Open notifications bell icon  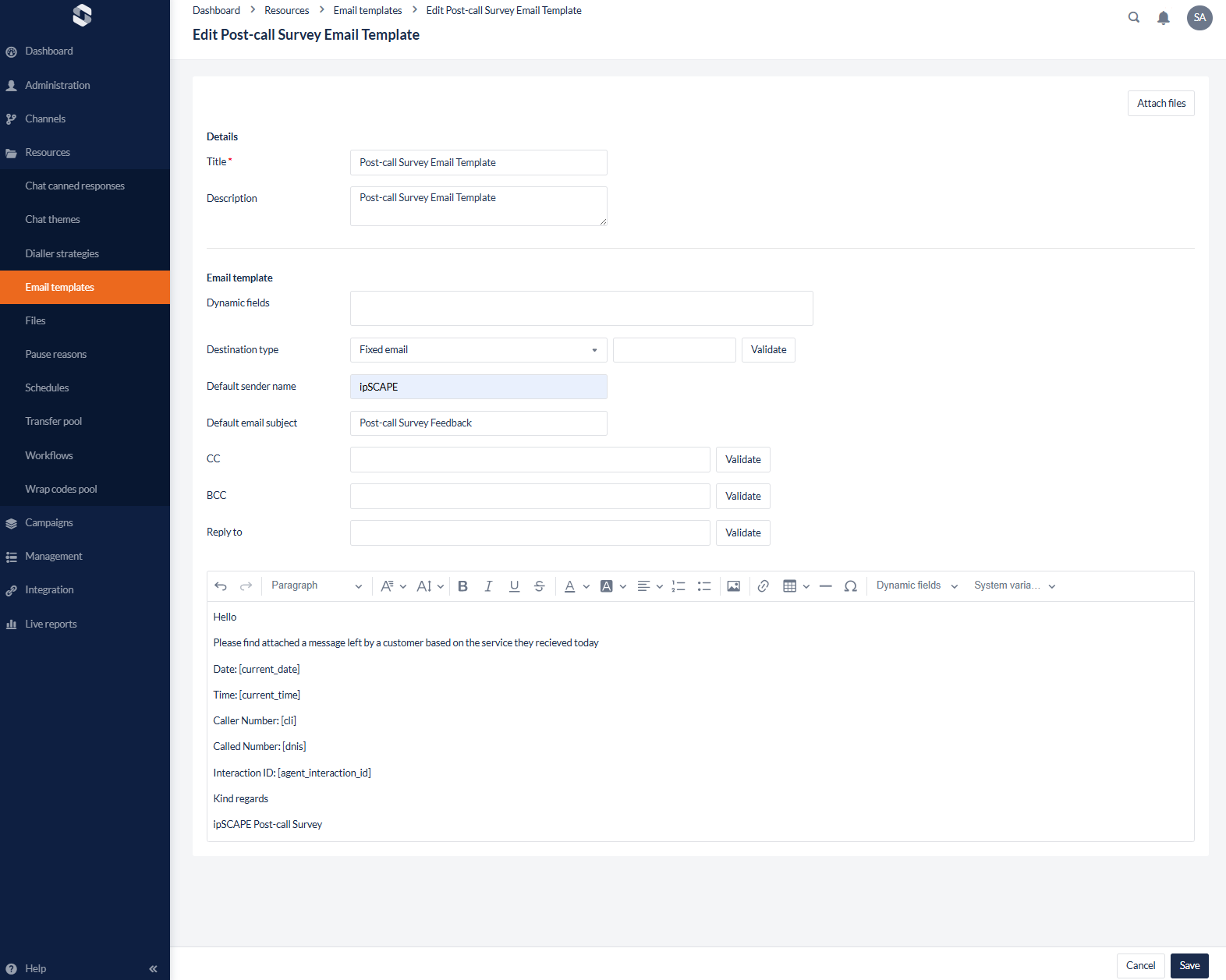point(1163,18)
